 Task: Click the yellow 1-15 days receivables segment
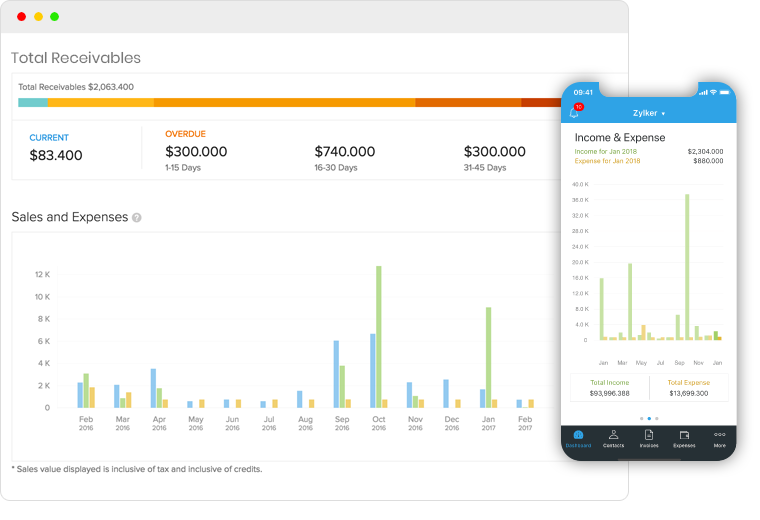point(101,102)
